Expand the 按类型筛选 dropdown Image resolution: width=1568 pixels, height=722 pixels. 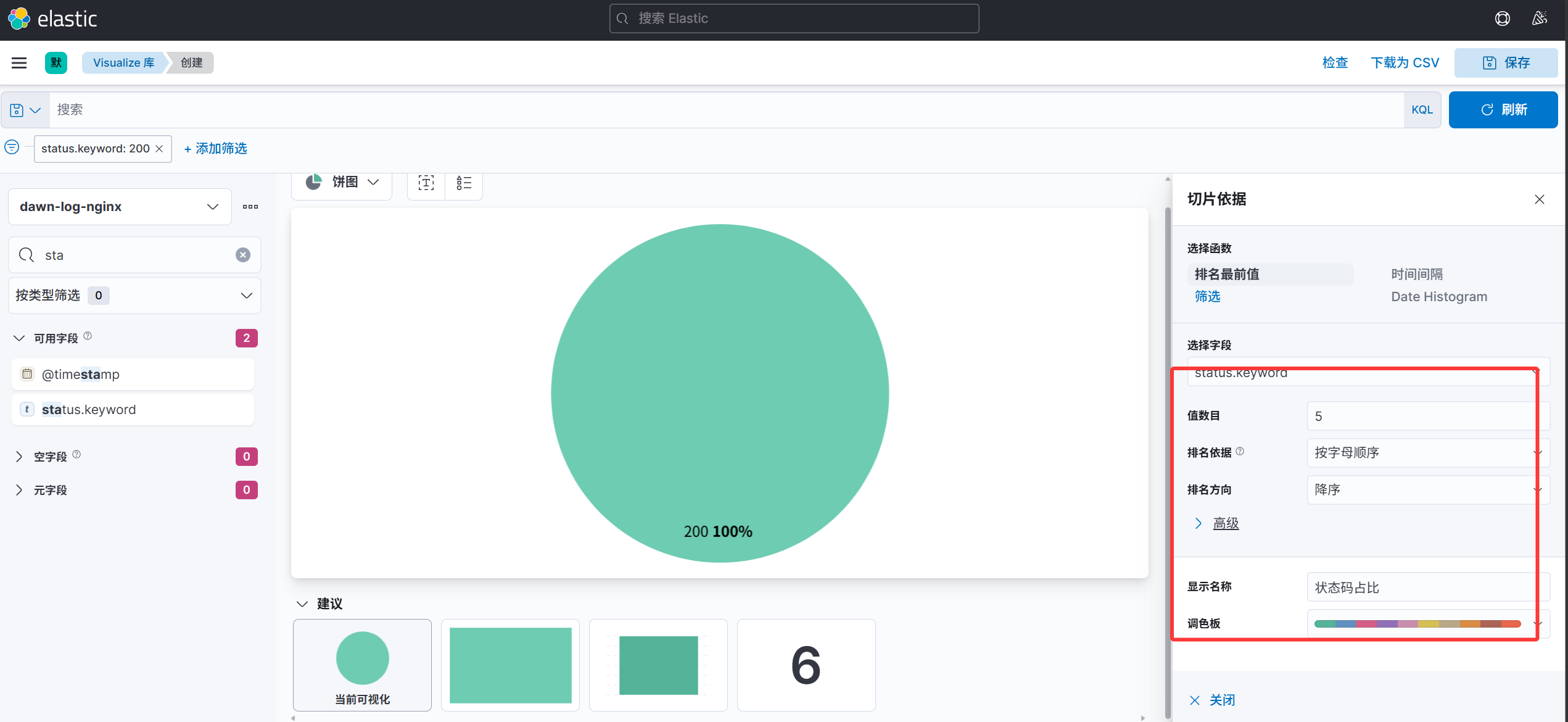(134, 296)
